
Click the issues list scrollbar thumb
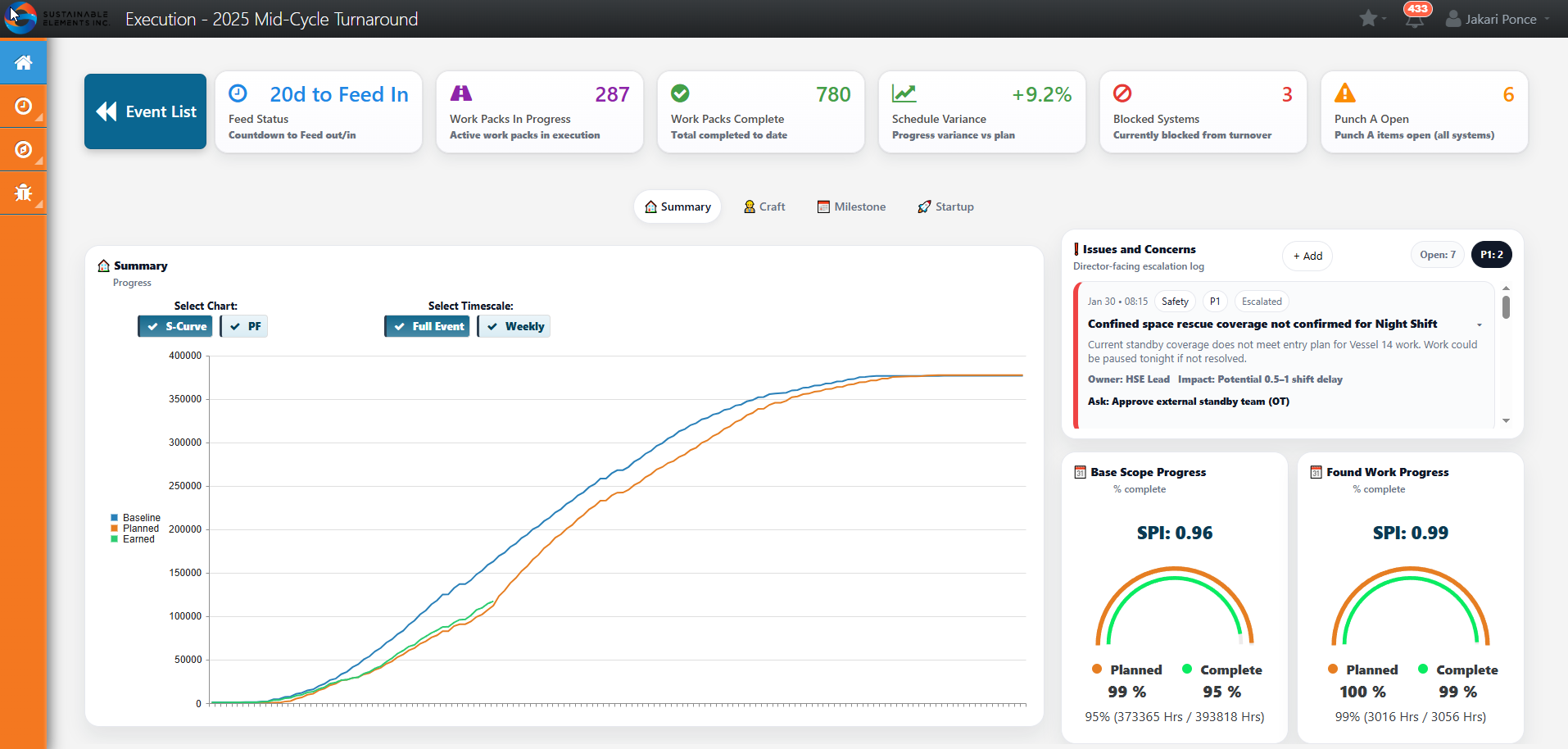point(1506,307)
